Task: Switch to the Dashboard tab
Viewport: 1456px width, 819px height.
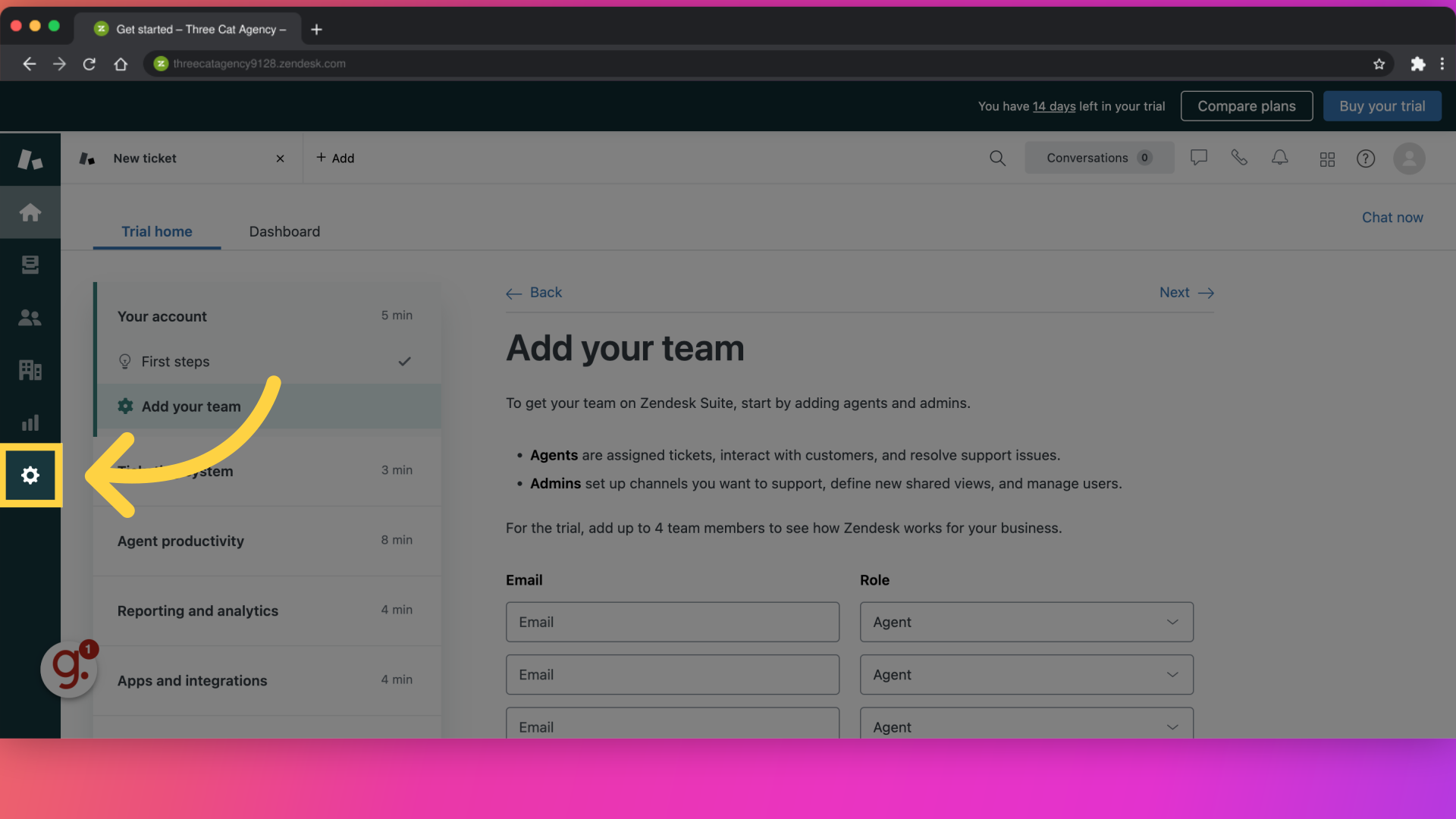Action: 284,231
